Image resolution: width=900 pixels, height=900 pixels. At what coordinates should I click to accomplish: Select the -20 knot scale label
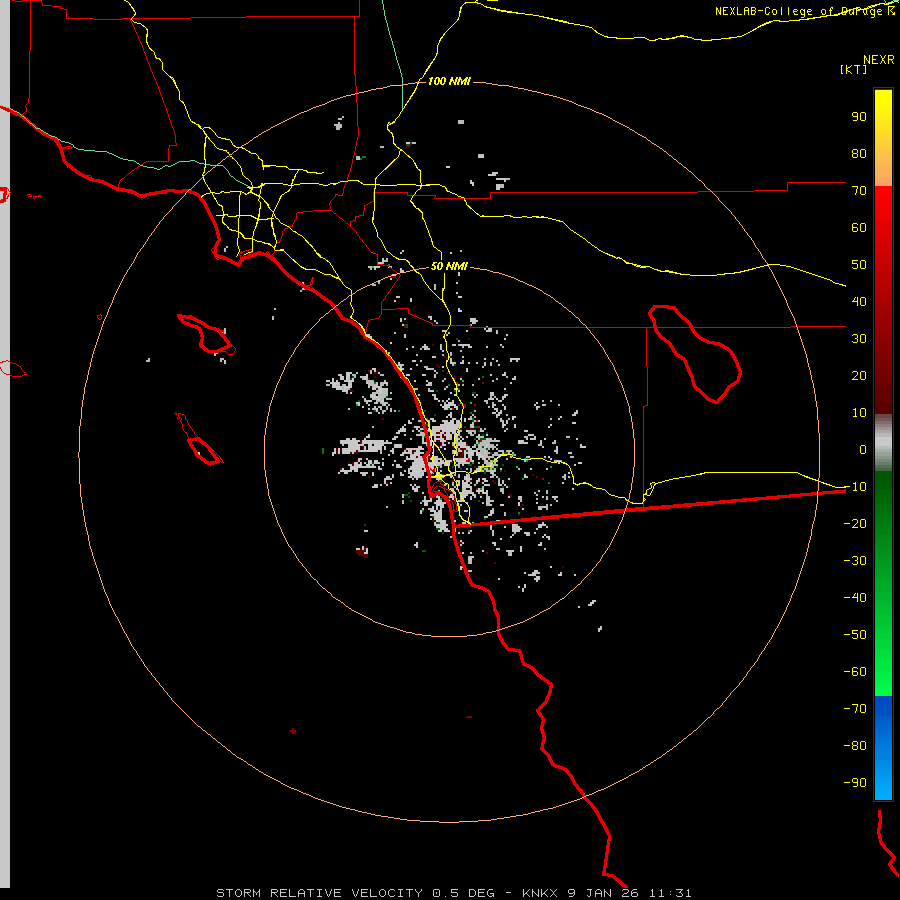(855, 523)
